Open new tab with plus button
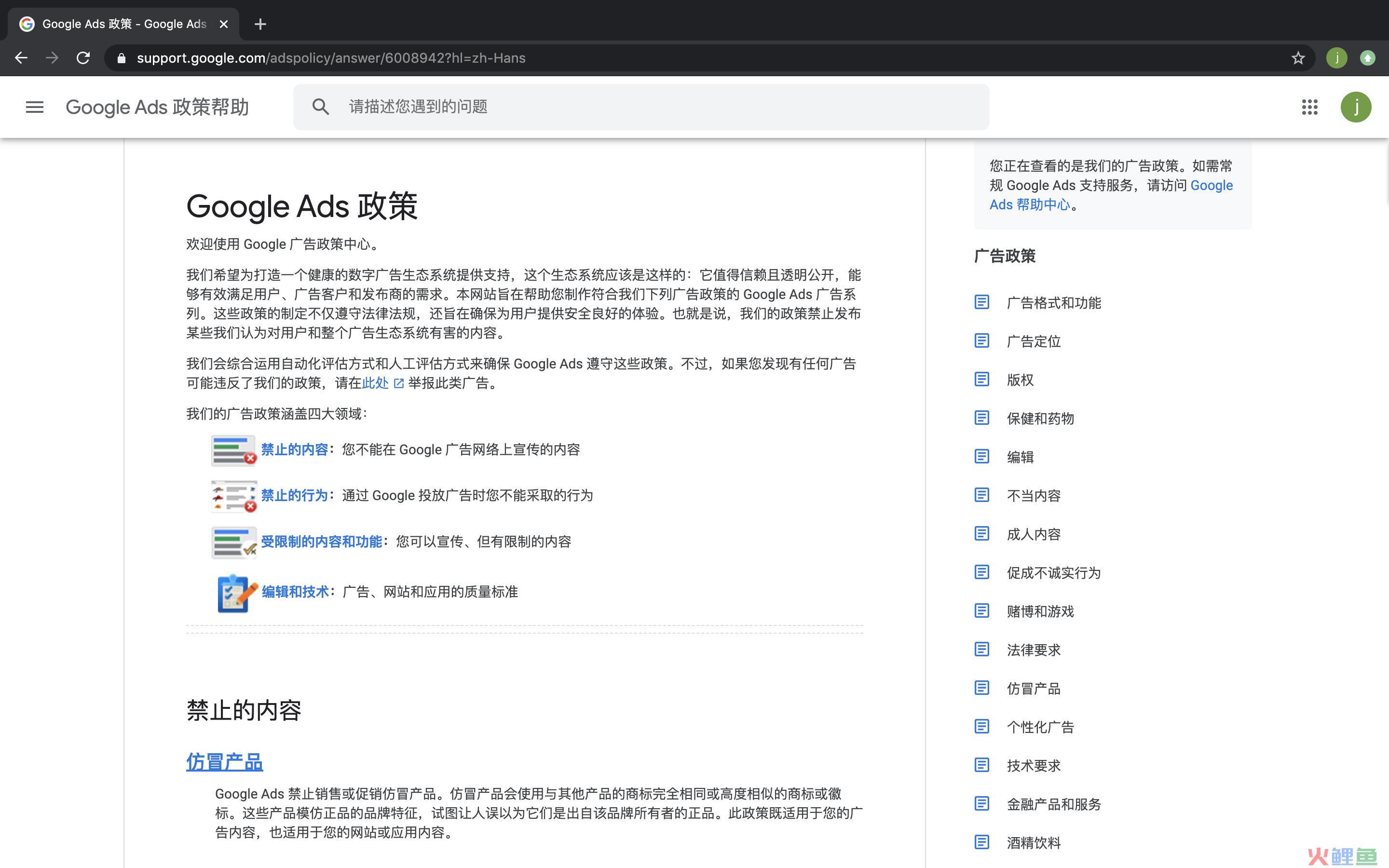Image resolution: width=1389 pixels, height=868 pixels. pyautogui.click(x=260, y=24)
